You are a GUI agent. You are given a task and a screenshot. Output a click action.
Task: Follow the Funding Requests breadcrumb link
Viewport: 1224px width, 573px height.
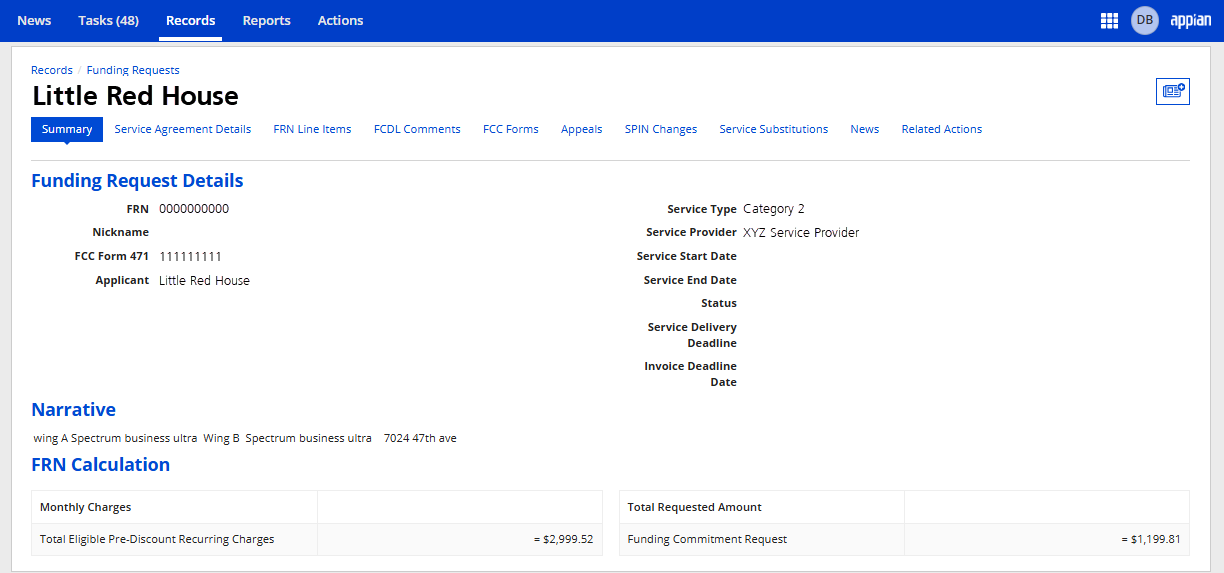coord(133,70)
